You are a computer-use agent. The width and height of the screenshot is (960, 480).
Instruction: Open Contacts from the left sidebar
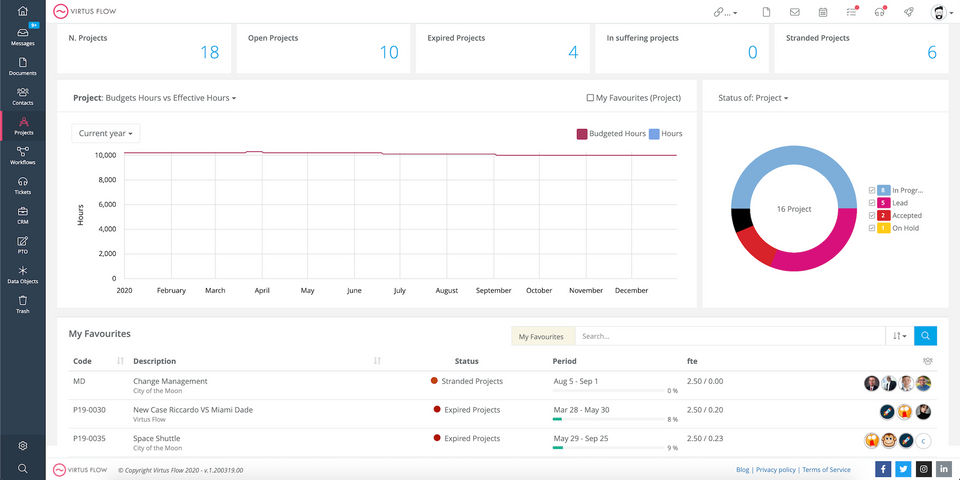click(22, 96)
